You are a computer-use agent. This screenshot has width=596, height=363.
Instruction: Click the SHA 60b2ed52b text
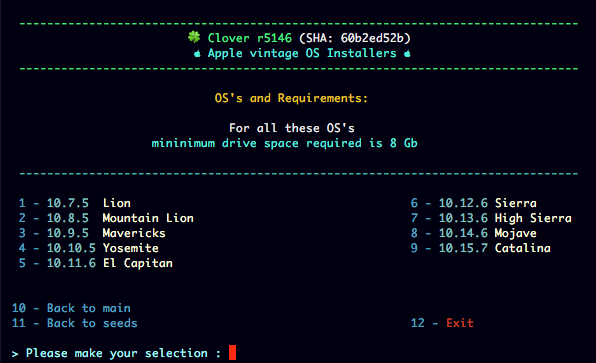[x=355, y=38]
